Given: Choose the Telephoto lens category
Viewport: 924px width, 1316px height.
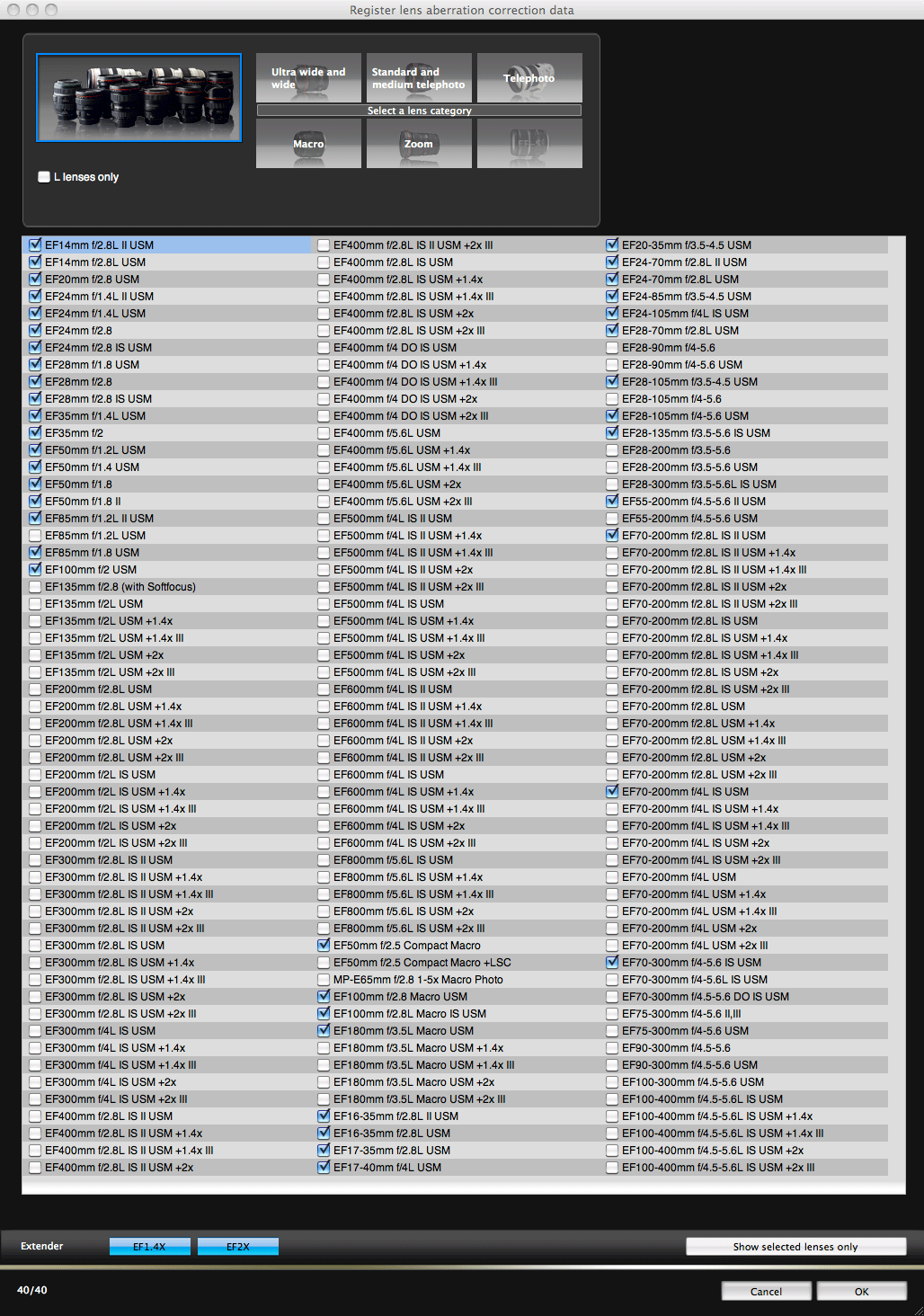Looking at the screenshot, I should [529, 78].
